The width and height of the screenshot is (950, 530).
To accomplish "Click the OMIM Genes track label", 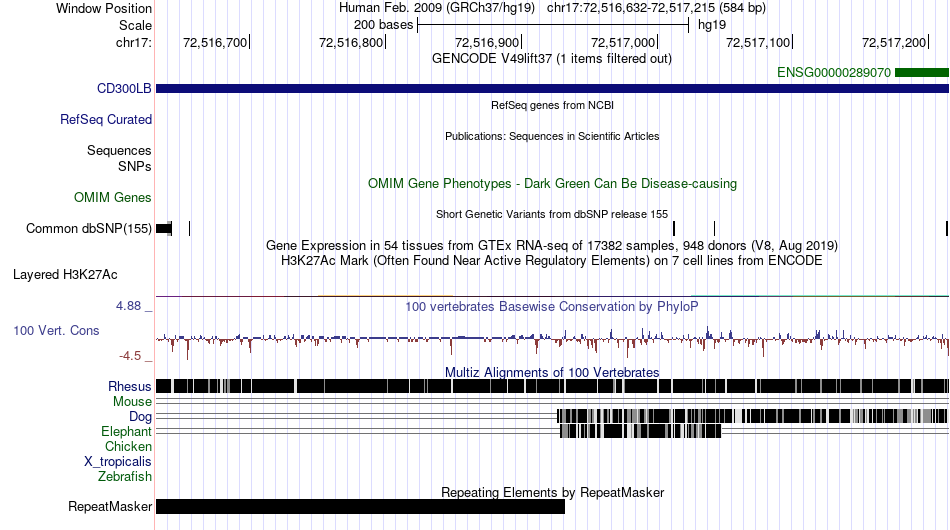I will click(113, 197).
